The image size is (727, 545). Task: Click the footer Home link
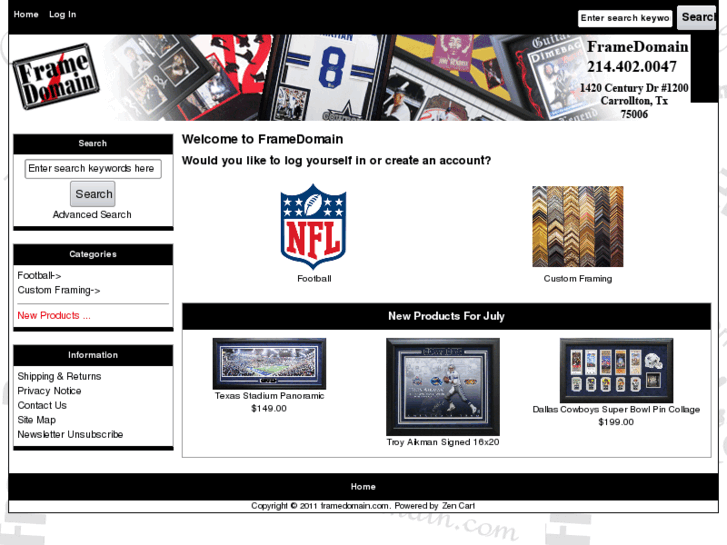[363, 487]
